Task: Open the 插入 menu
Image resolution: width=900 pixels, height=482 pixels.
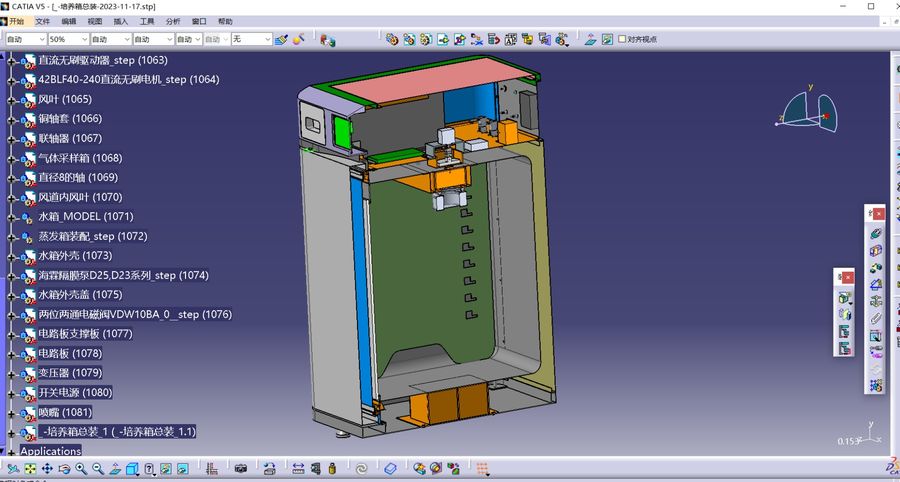Action: 121,21
